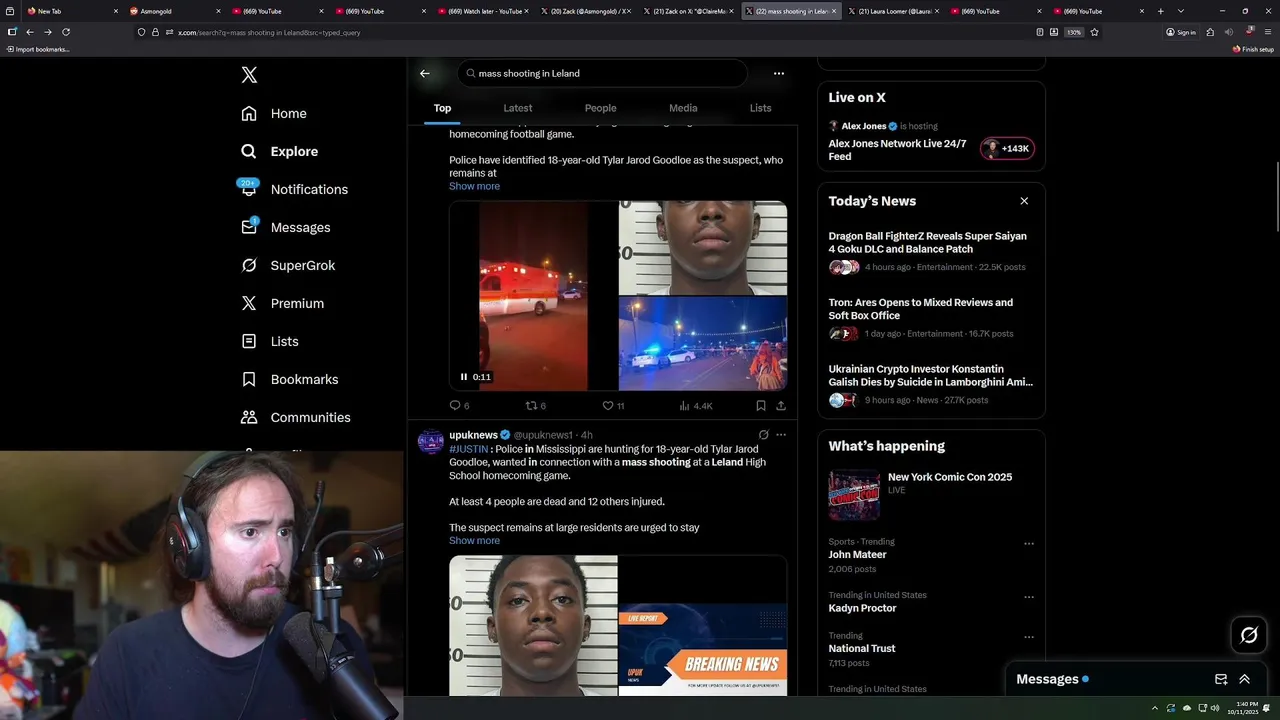1280x720 pixels.
Task: Open Messages in the left sidebar
Action: click(285, 228)
